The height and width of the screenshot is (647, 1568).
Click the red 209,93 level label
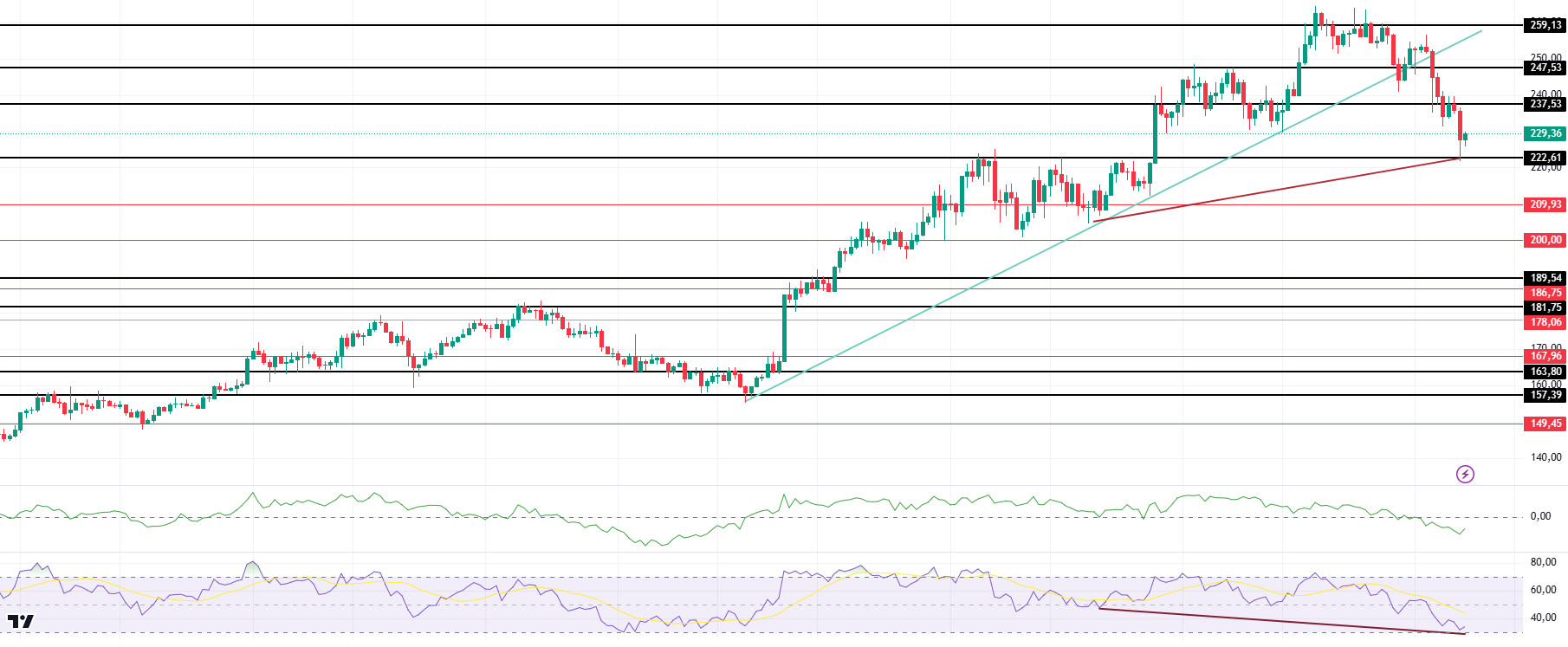[1545, 205]
